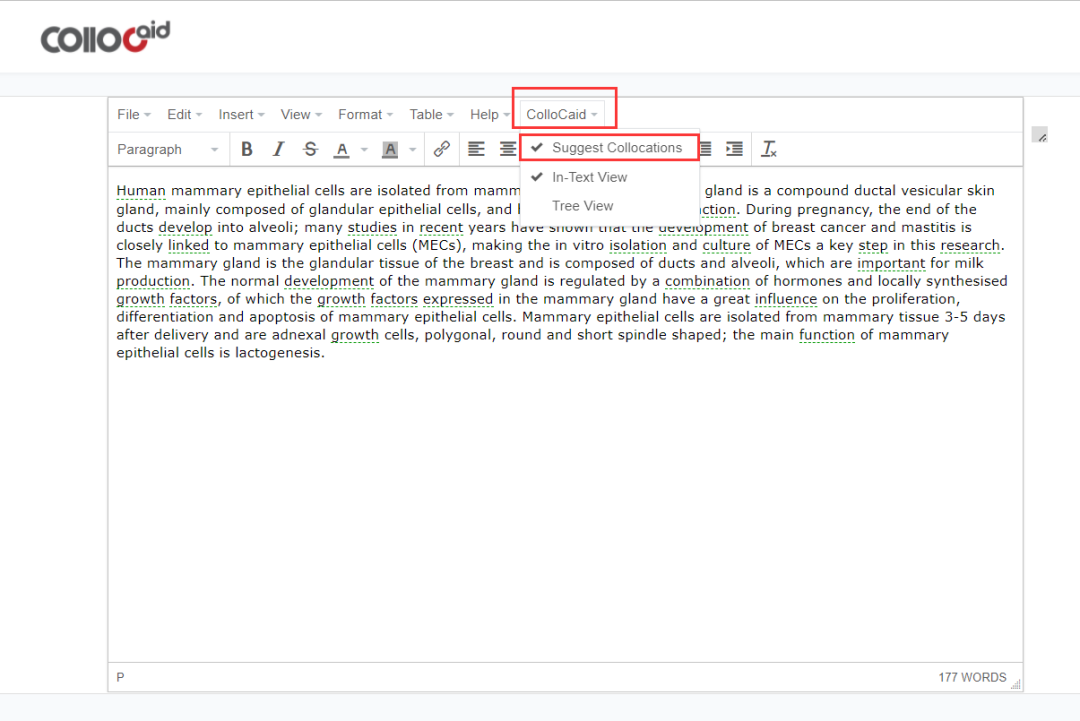
Task: Open the Insert menu
Action: pos(241,114)
